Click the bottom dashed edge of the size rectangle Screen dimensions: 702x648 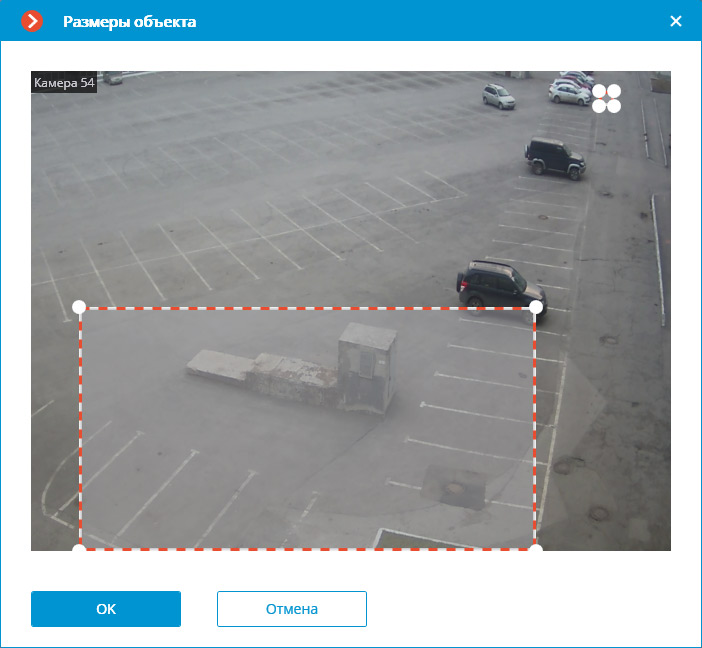(x=300, y=548)
